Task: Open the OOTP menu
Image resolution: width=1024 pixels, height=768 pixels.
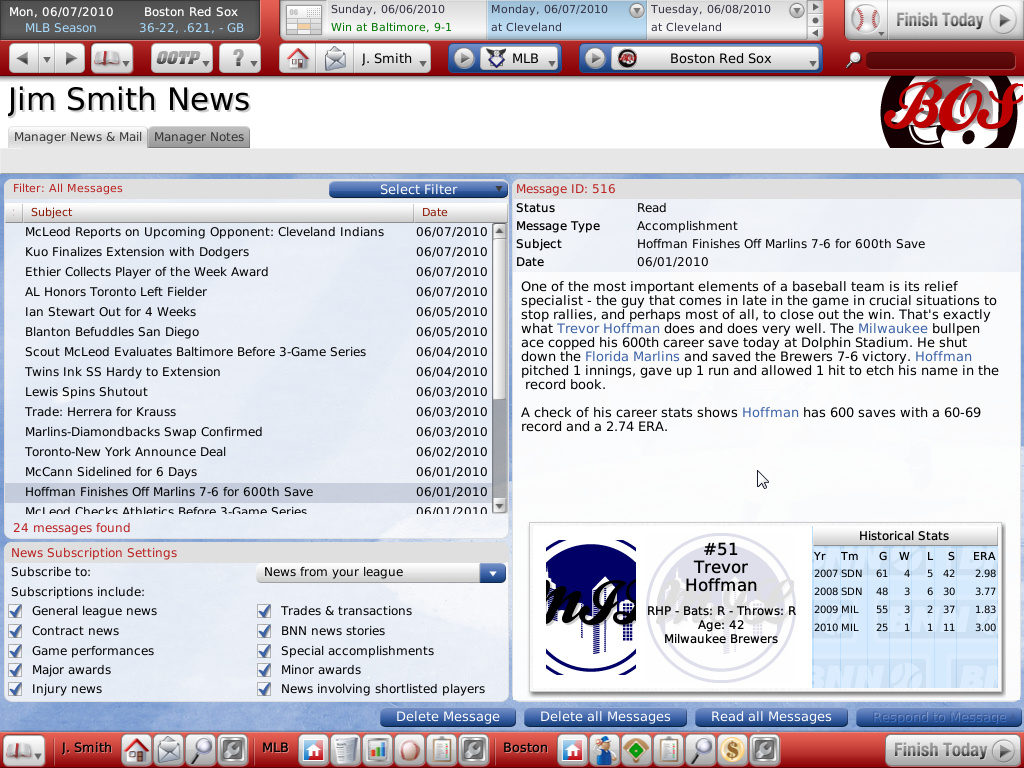Action: [182, 59]
